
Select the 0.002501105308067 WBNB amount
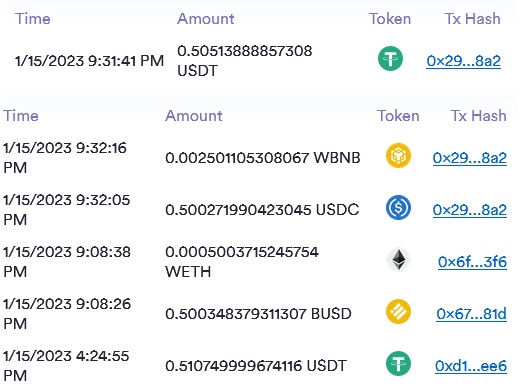coord(263,158)
